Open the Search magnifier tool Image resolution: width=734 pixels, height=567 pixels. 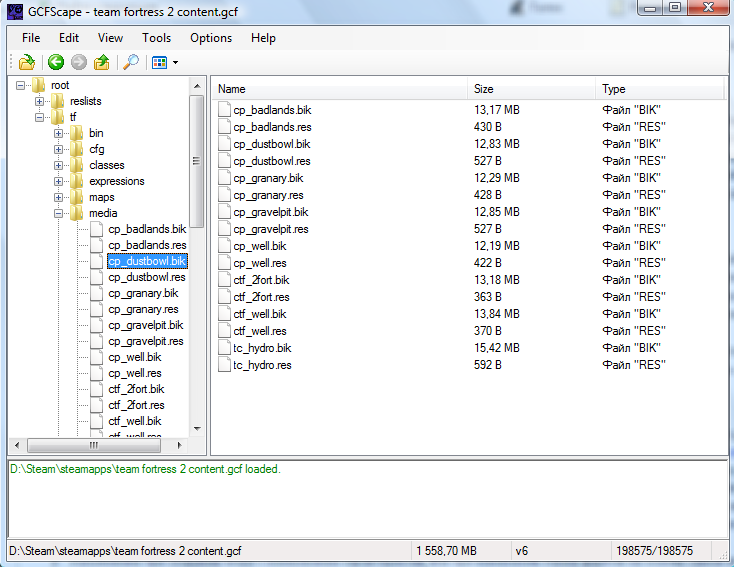click(130, 63)
